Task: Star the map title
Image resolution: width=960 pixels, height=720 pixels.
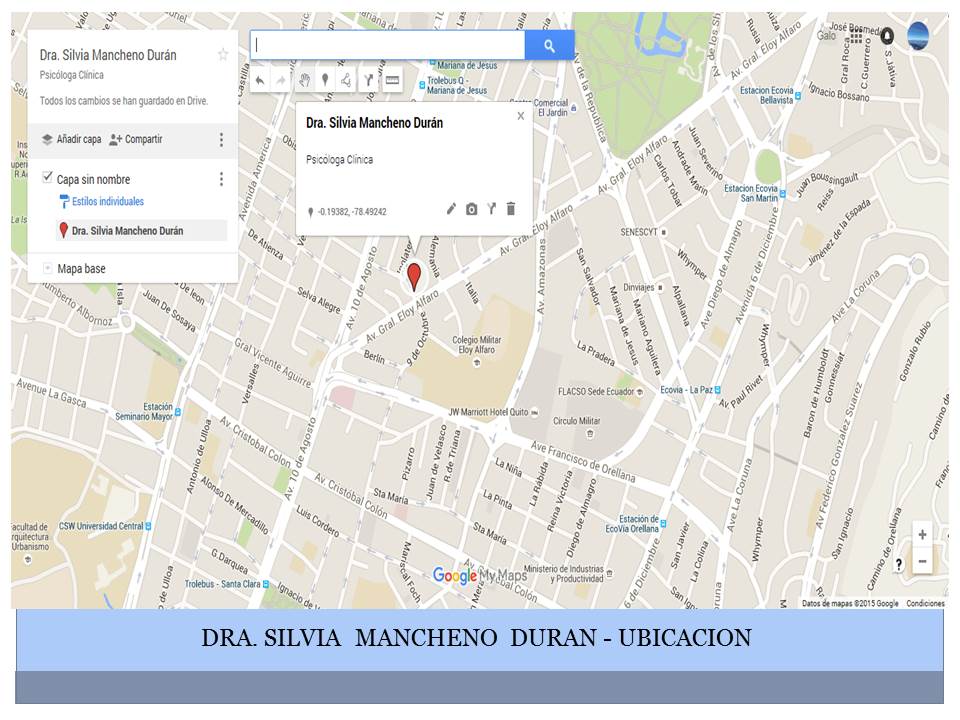Action: coord(223,55)
